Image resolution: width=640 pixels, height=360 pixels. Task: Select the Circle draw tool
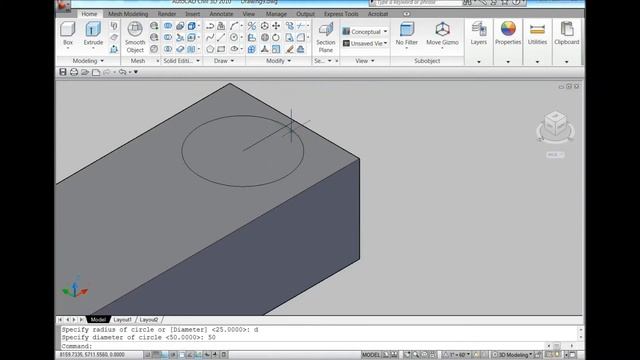tap(234, 38)
